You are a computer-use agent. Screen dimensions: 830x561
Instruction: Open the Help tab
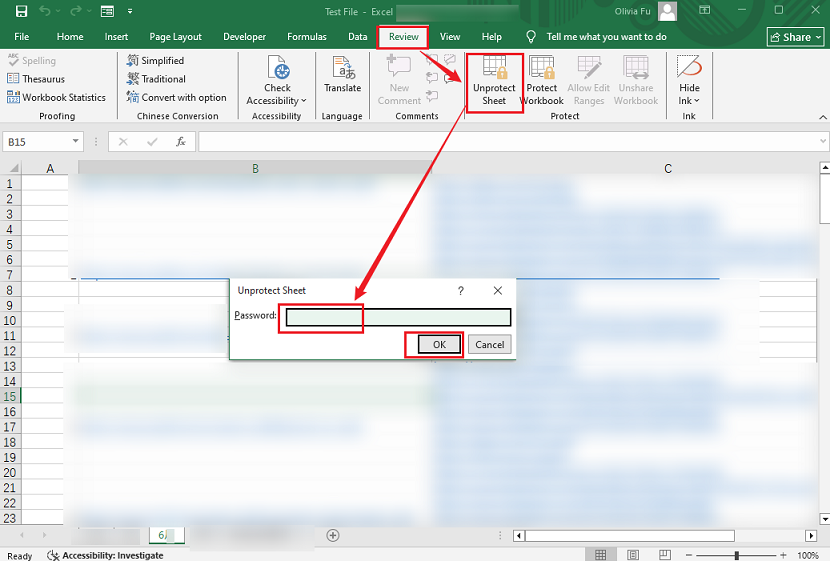coord(491,37)
